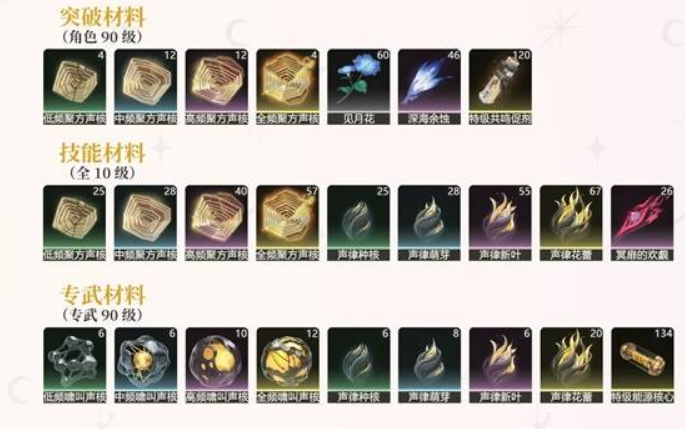Select the 深海余烛 material icon
The height and width of the screenshot is (429, 685).
click(429, 86)
